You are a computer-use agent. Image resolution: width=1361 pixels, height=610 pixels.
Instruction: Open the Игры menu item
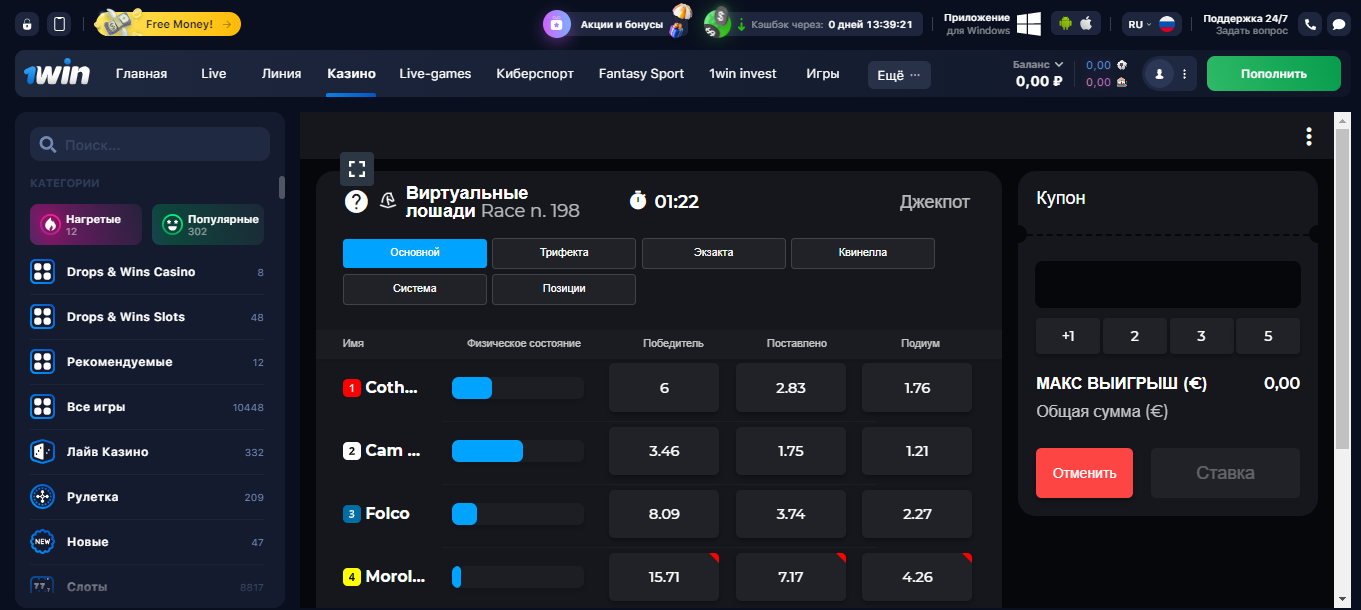pyautogui.click(x=823, y=73)
